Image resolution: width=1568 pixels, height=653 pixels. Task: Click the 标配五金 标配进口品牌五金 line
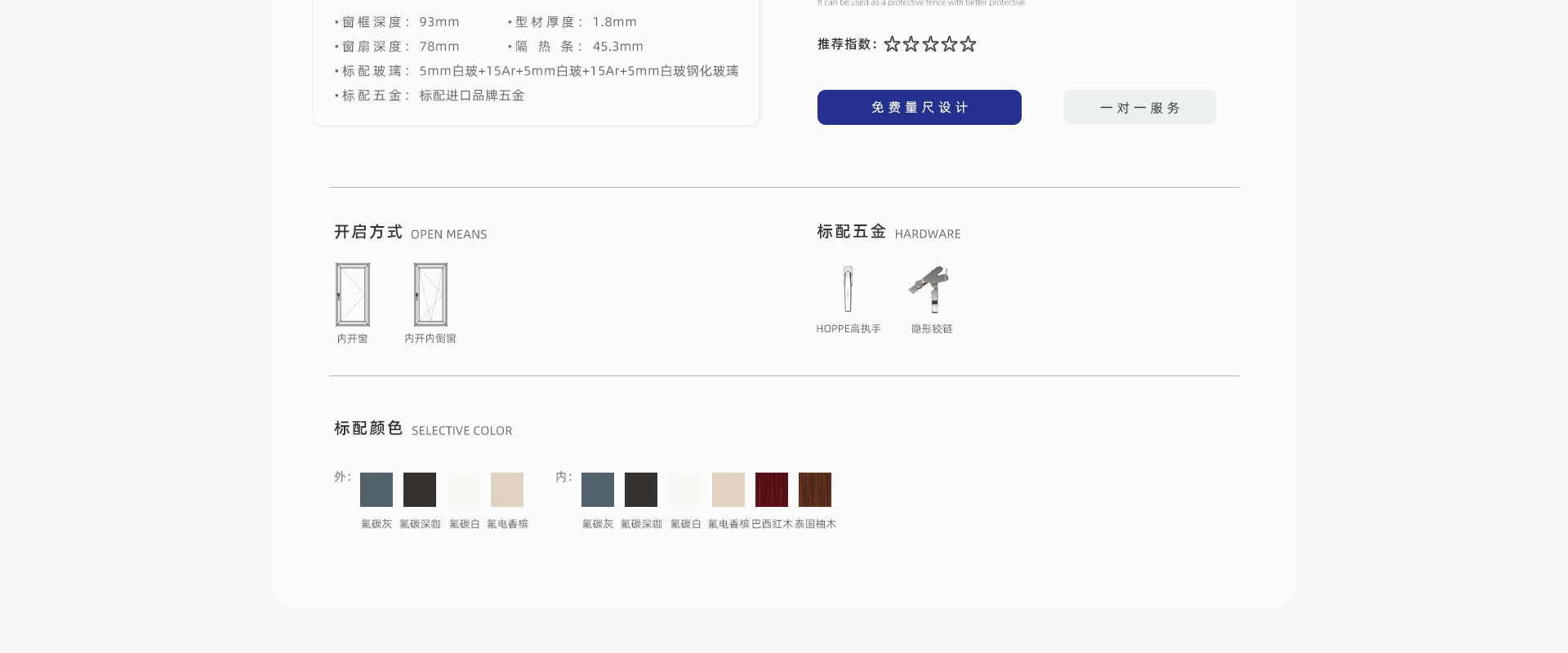point(430,96)
